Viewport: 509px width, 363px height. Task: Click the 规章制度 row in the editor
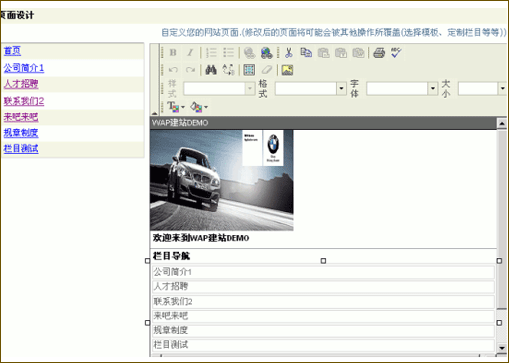(323, 330)
